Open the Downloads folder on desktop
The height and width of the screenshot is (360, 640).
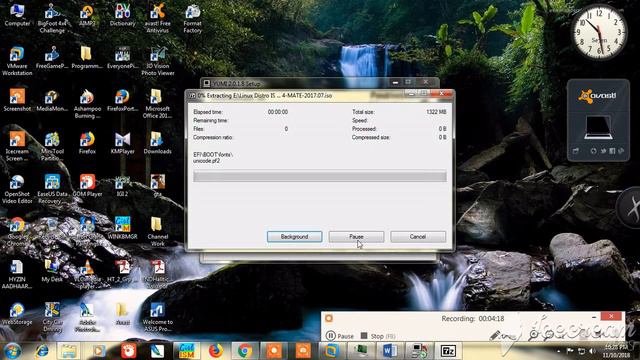coord(158,143)
